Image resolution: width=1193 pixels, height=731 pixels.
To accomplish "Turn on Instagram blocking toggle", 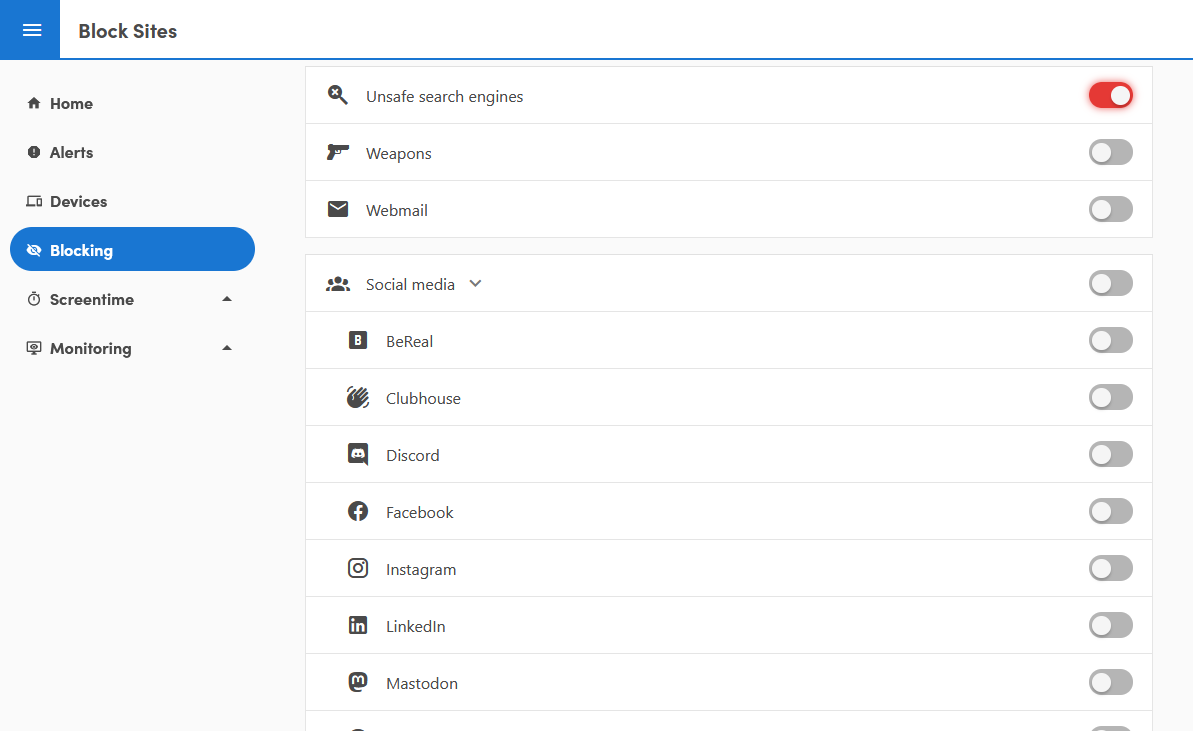I will (1110, 568).
